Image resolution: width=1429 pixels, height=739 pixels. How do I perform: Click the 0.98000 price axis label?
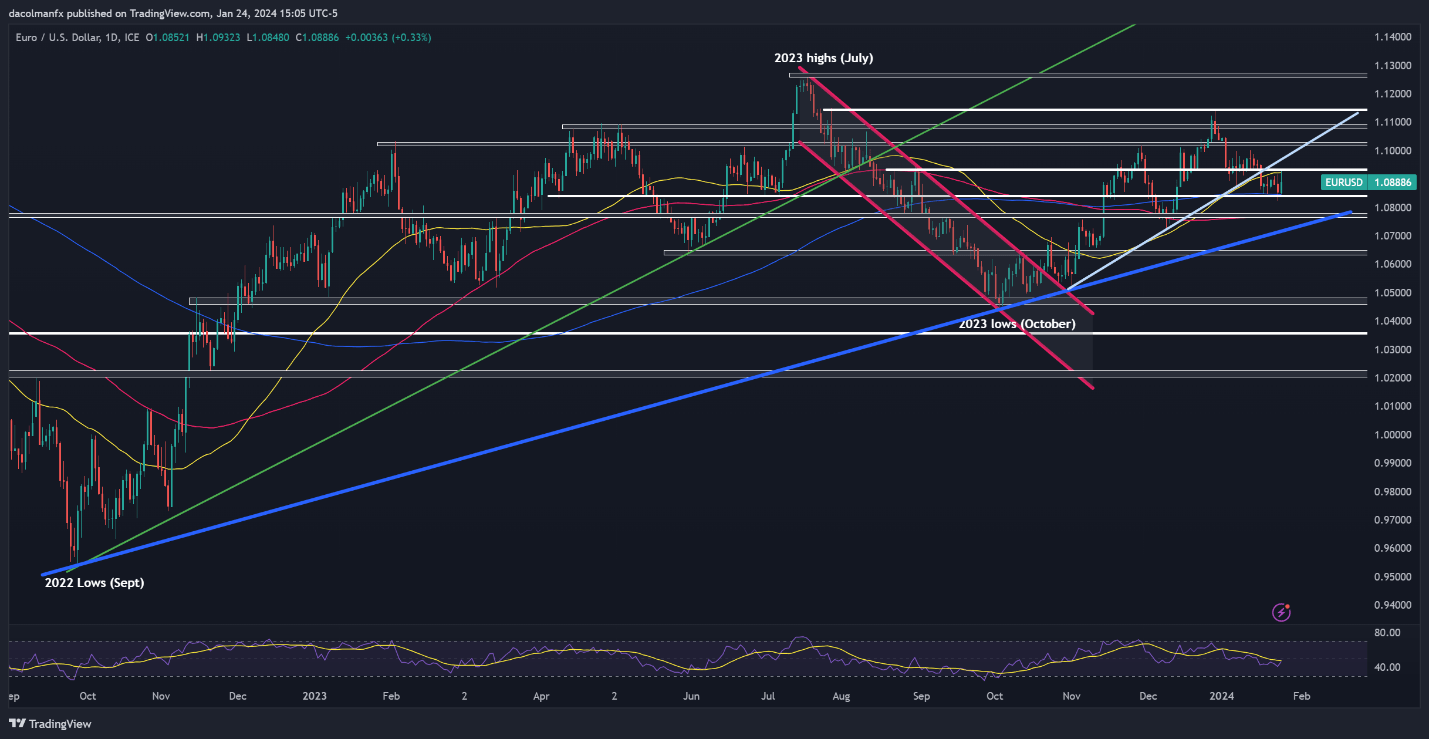point(1393,492)
